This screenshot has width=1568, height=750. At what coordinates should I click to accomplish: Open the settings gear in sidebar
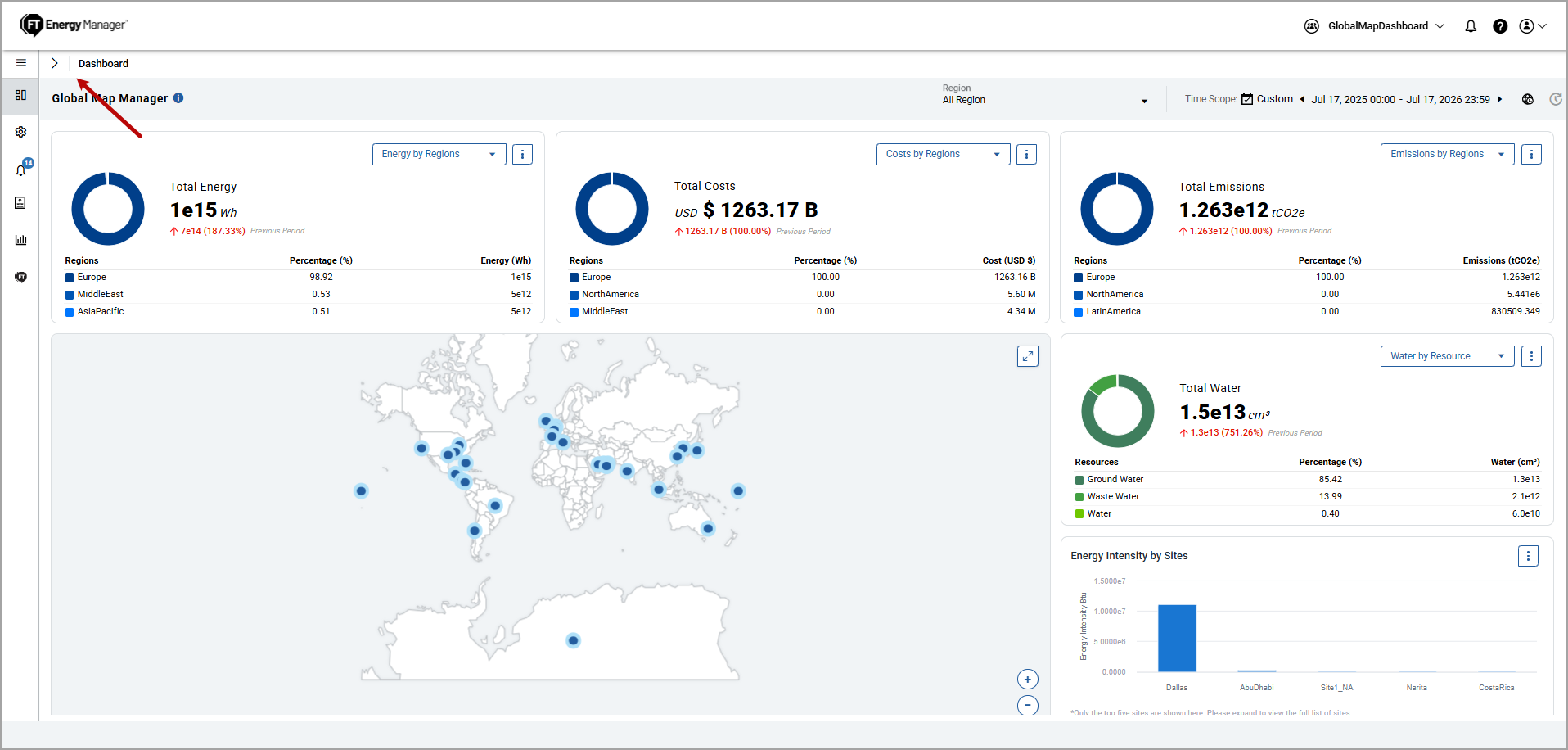coord(21,132)
